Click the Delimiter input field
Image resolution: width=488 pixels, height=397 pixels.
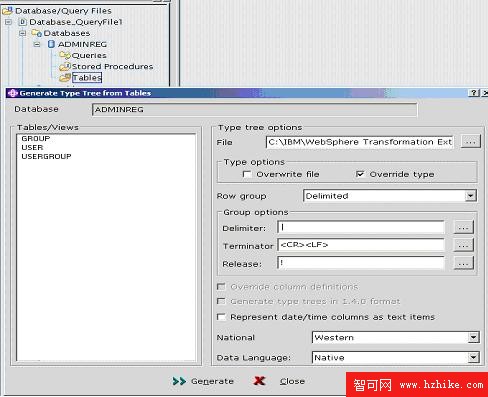click(361, 227)
